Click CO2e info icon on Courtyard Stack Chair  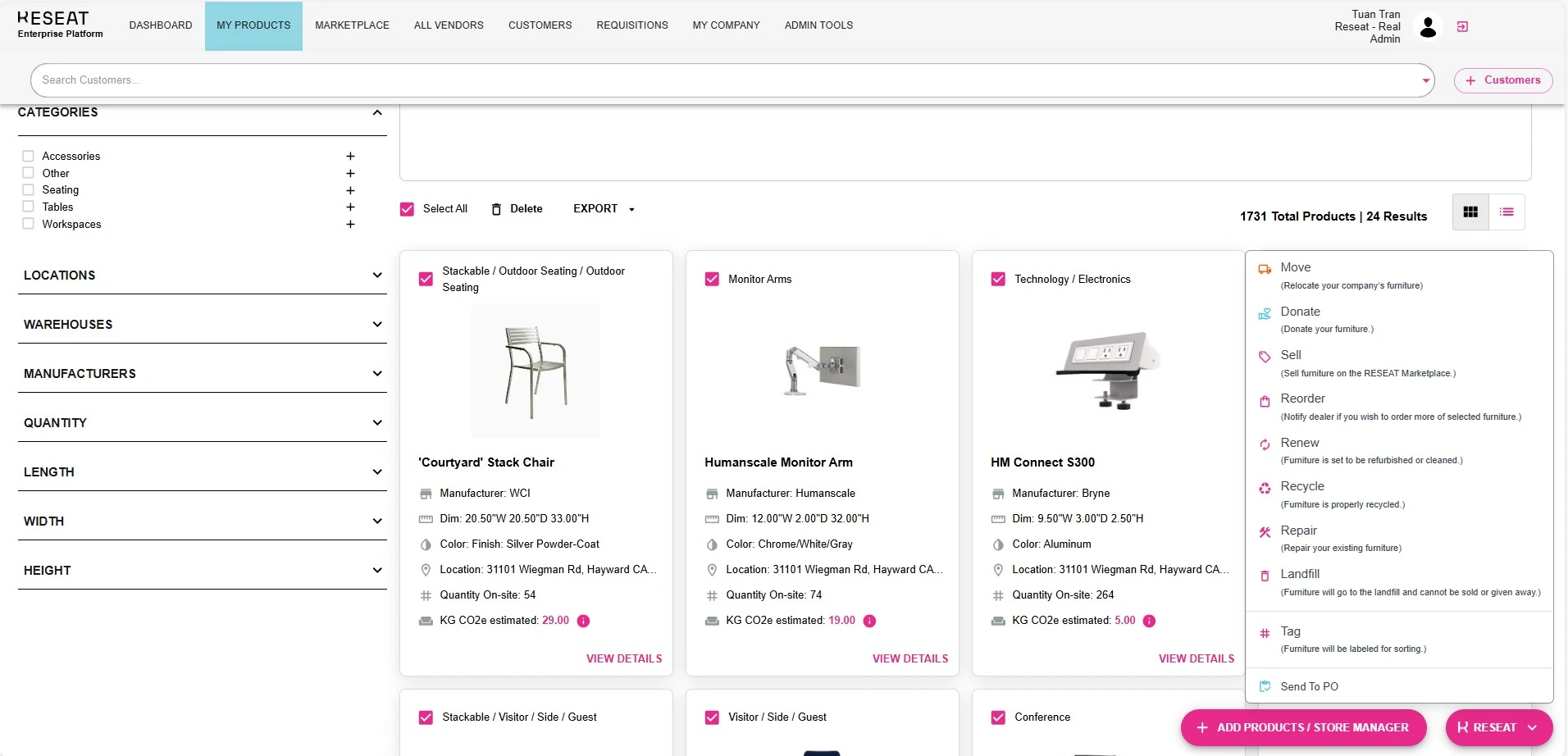(x=583, y=622)
